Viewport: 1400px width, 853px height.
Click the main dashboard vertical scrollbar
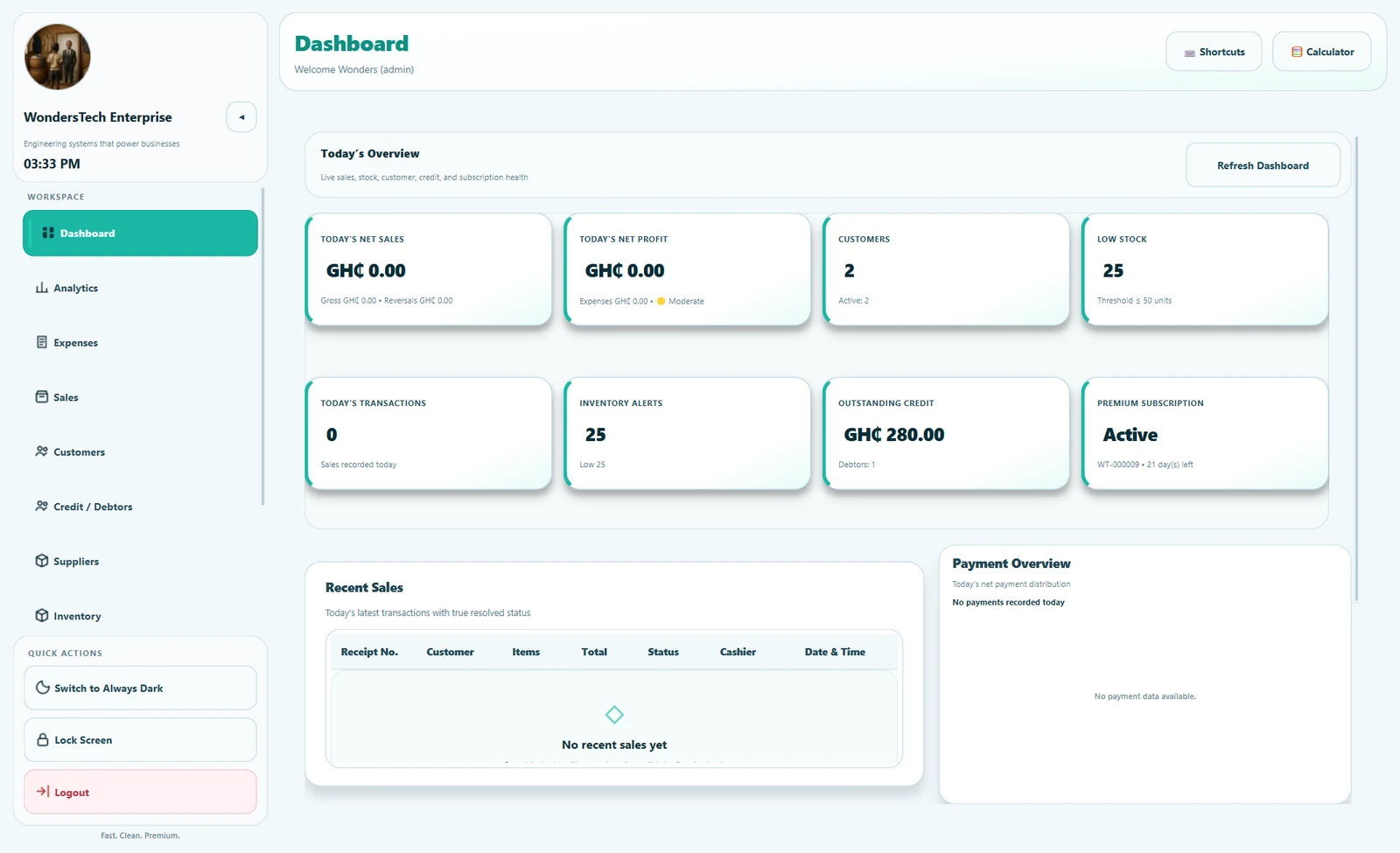(x=1356, y=368)
